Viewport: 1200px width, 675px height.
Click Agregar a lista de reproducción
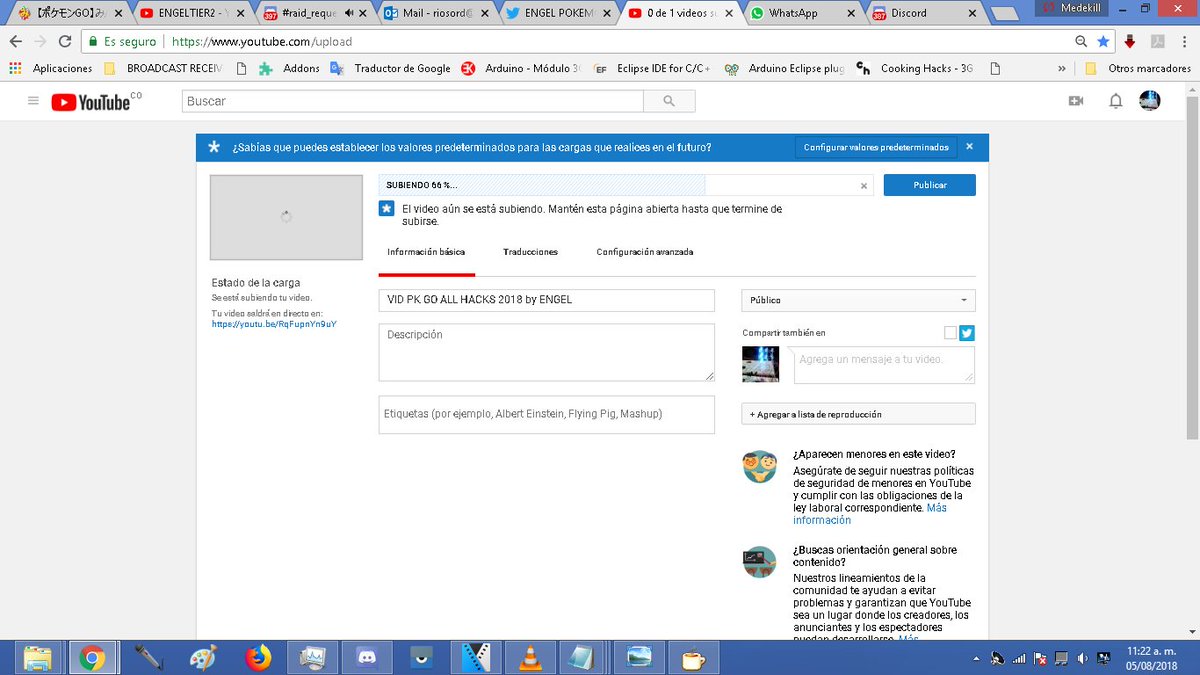coord(858,414)
